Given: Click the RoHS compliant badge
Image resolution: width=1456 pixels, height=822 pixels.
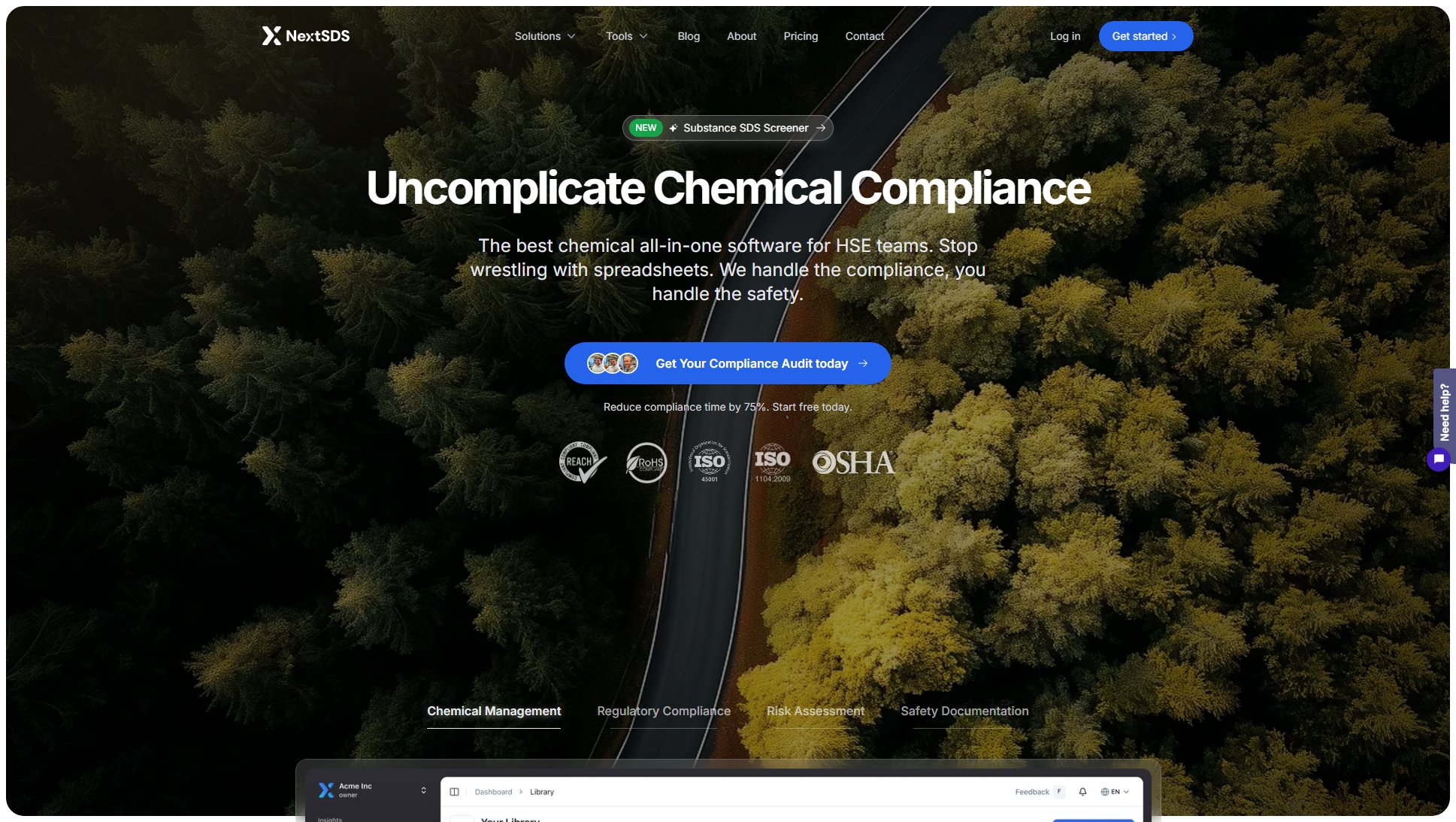Looking at the screenshot, I should 646,462.
